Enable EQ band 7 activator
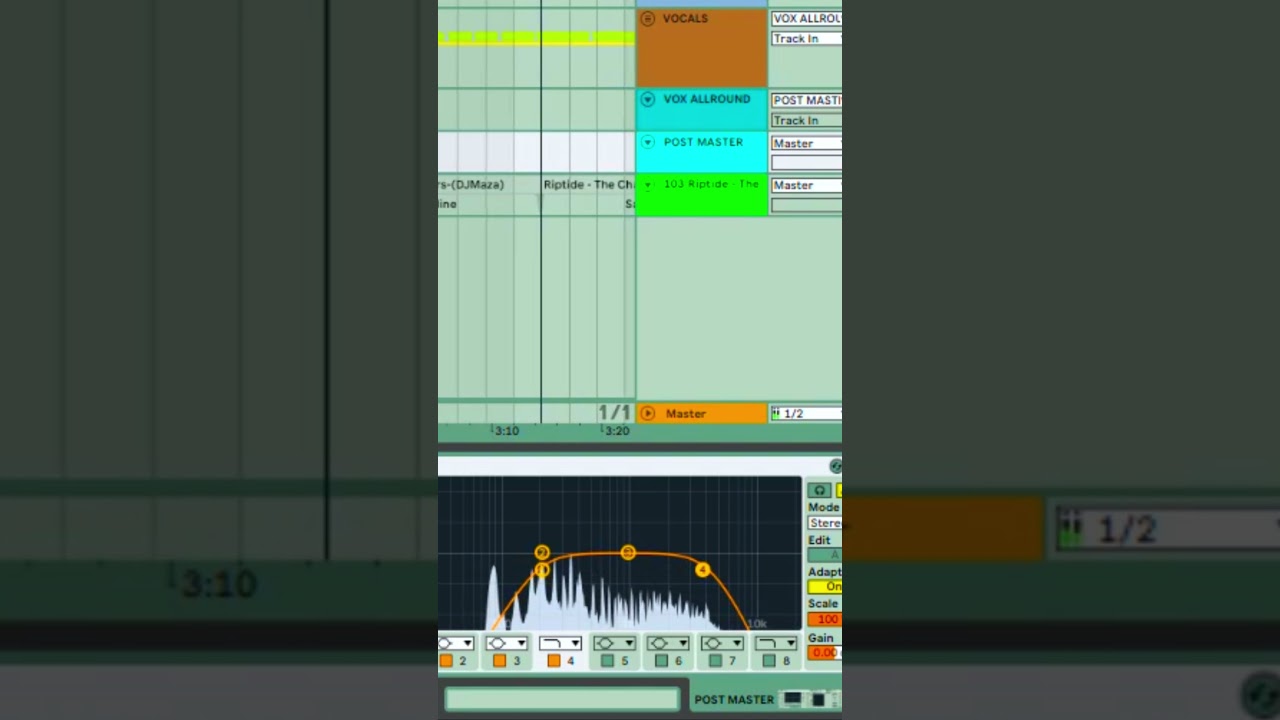 click(715, 661)
